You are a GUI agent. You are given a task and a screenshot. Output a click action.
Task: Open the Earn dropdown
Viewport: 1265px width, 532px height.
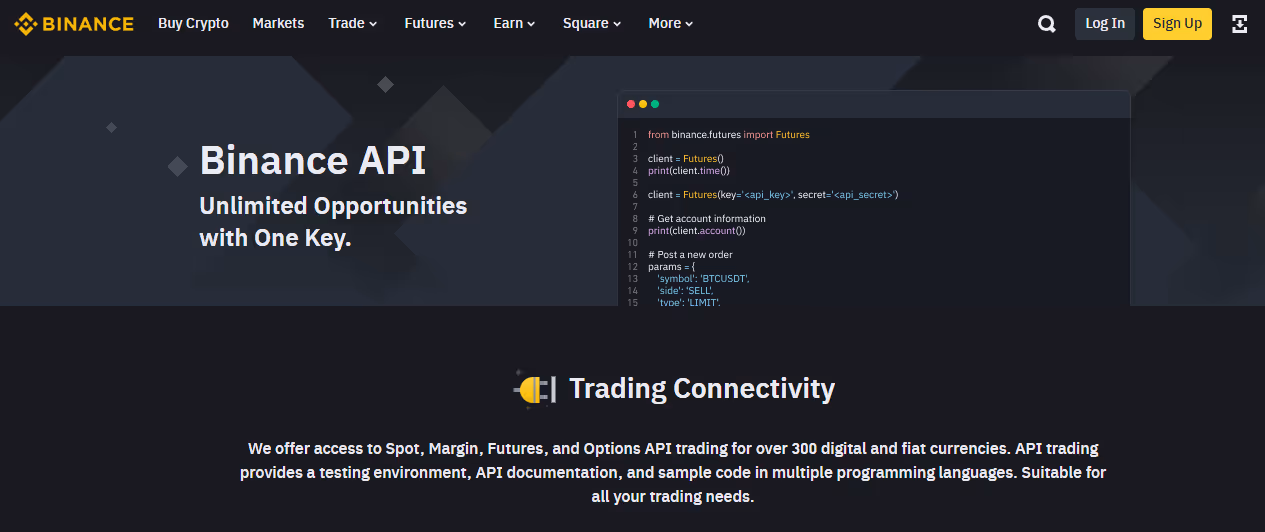[514, 23]
